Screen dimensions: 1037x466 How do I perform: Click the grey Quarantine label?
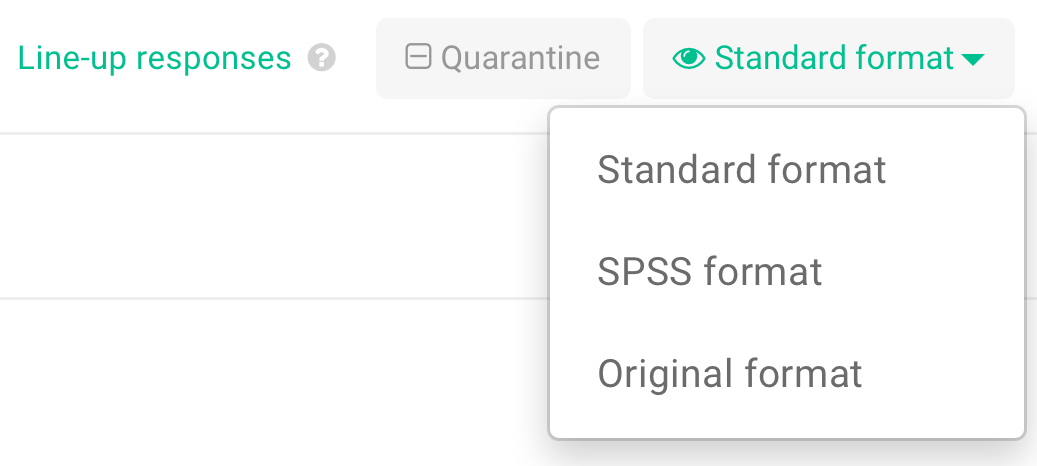[x=520, y=58]
